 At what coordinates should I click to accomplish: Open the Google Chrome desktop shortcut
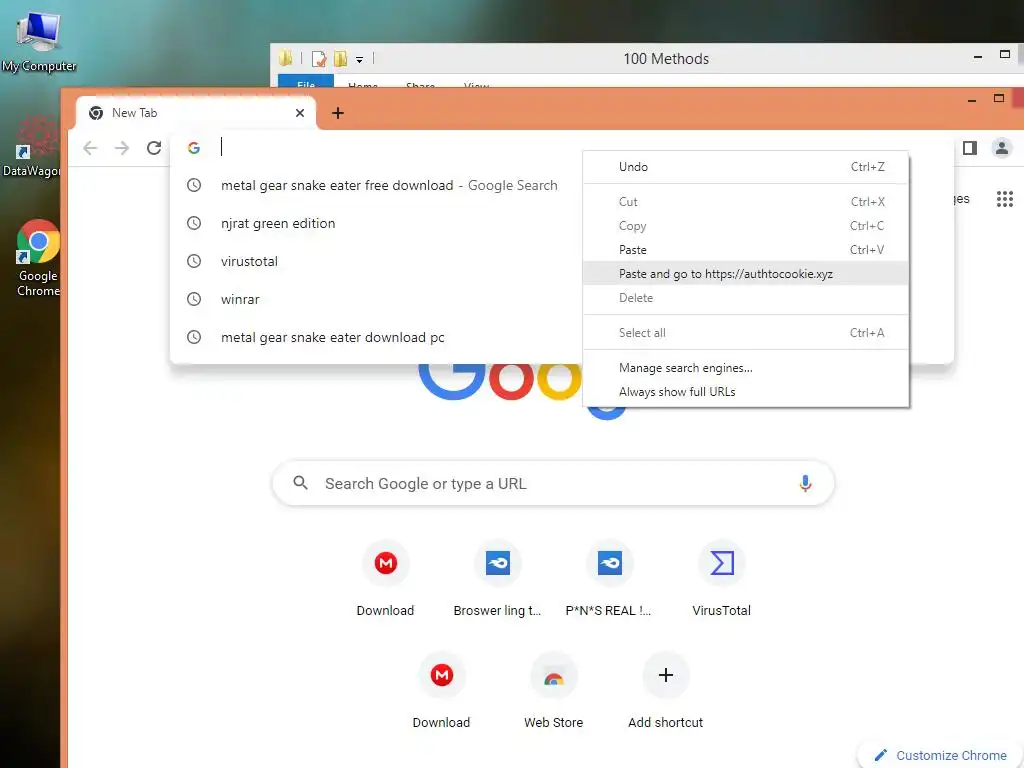pos(38,259)
